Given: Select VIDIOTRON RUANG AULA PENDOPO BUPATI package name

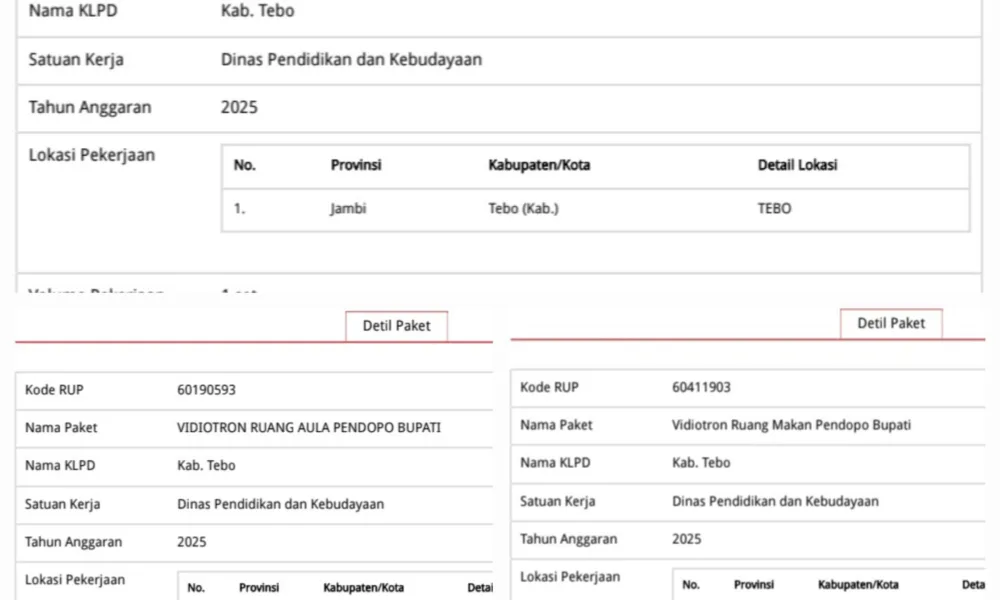Looking at the screenshot, I should point(308,428).
